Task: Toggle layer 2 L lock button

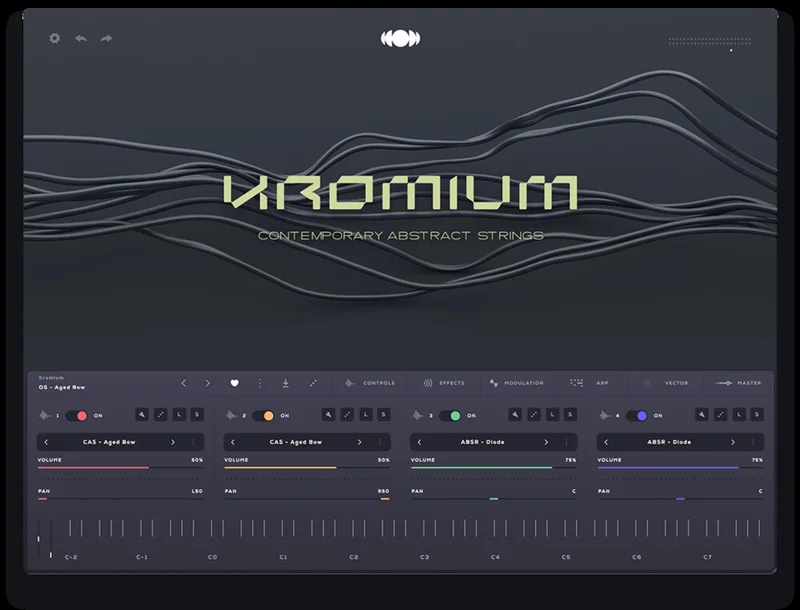Action: coord(365,415)
